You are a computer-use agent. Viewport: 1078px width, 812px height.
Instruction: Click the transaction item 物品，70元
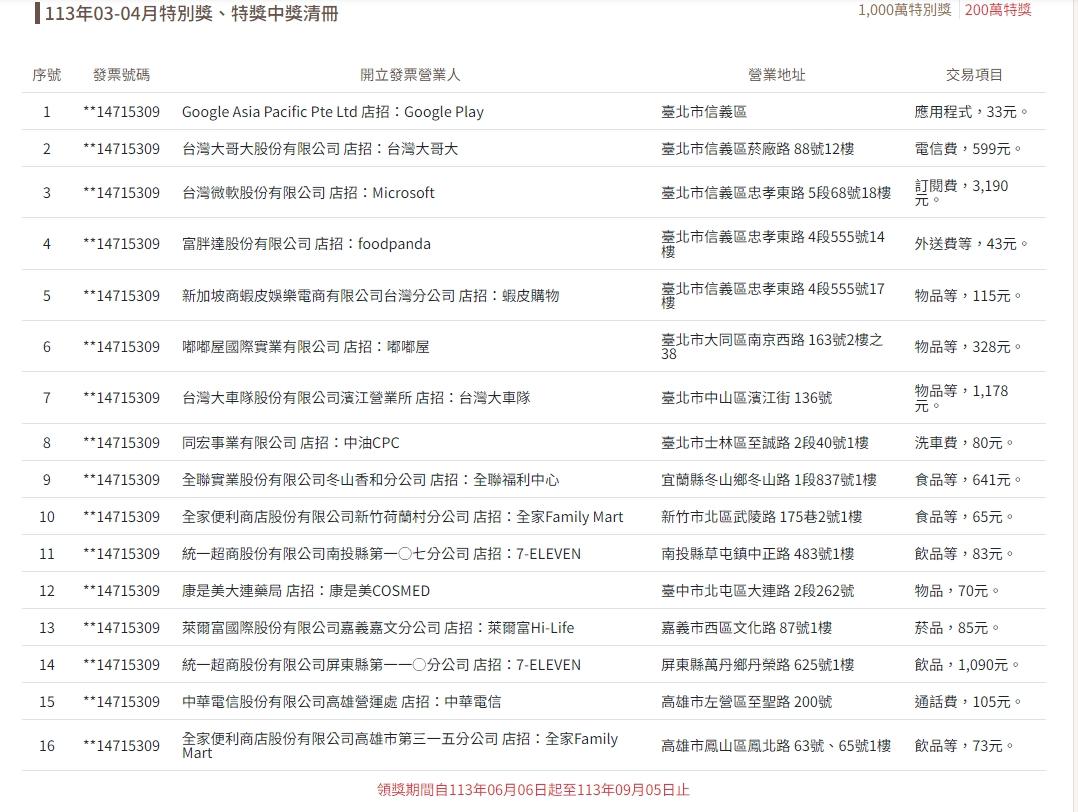click(x=957, y=591)
